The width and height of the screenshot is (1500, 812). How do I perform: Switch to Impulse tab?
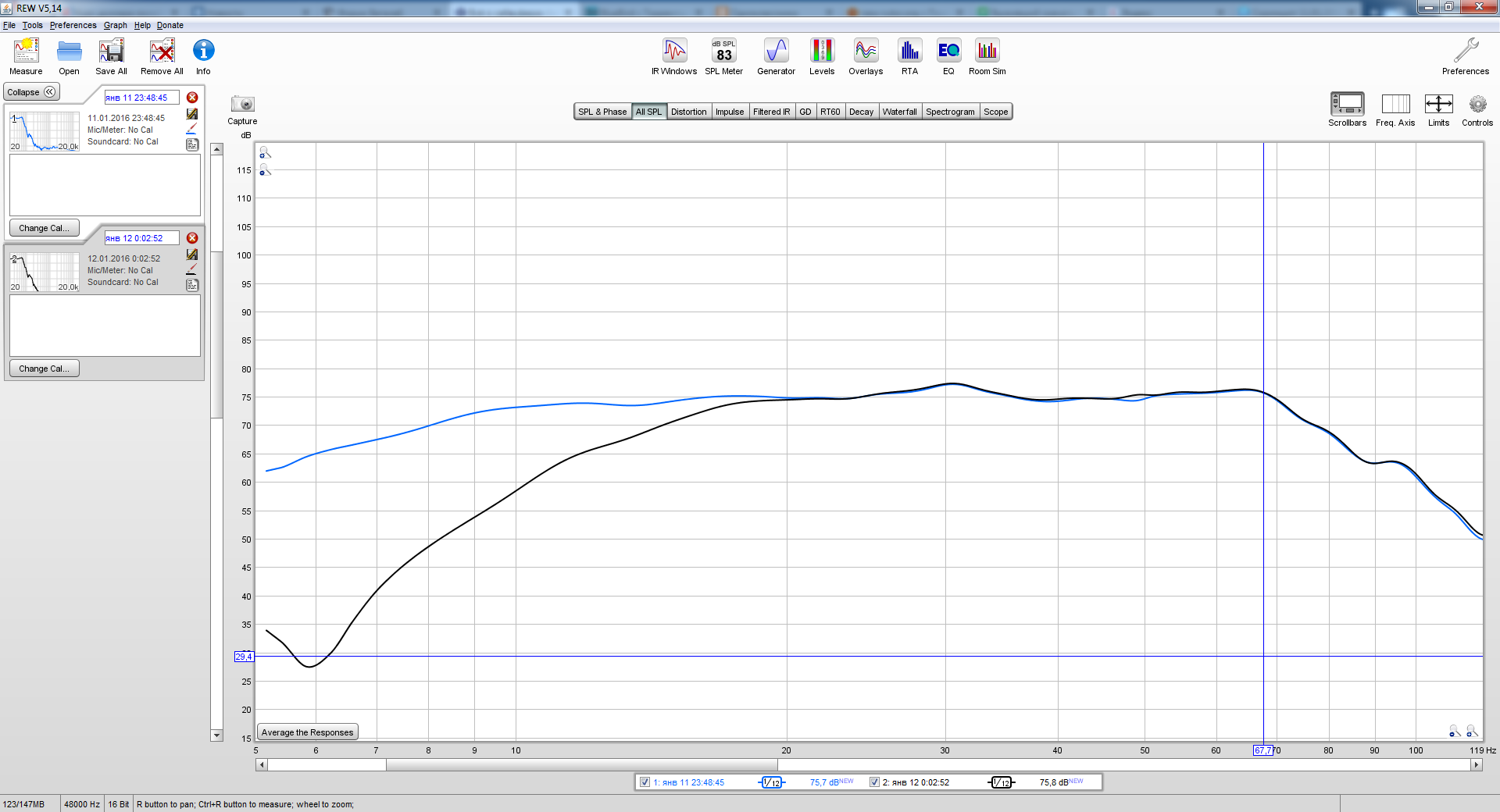[730, 112]
